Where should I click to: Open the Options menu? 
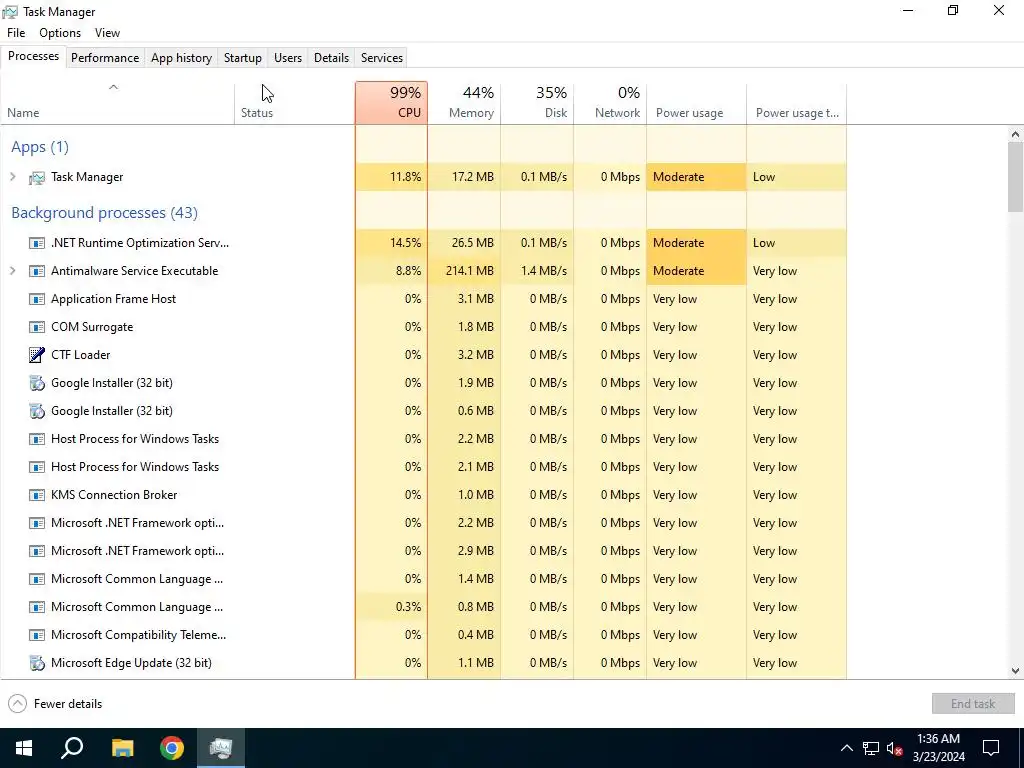(60, 33)
